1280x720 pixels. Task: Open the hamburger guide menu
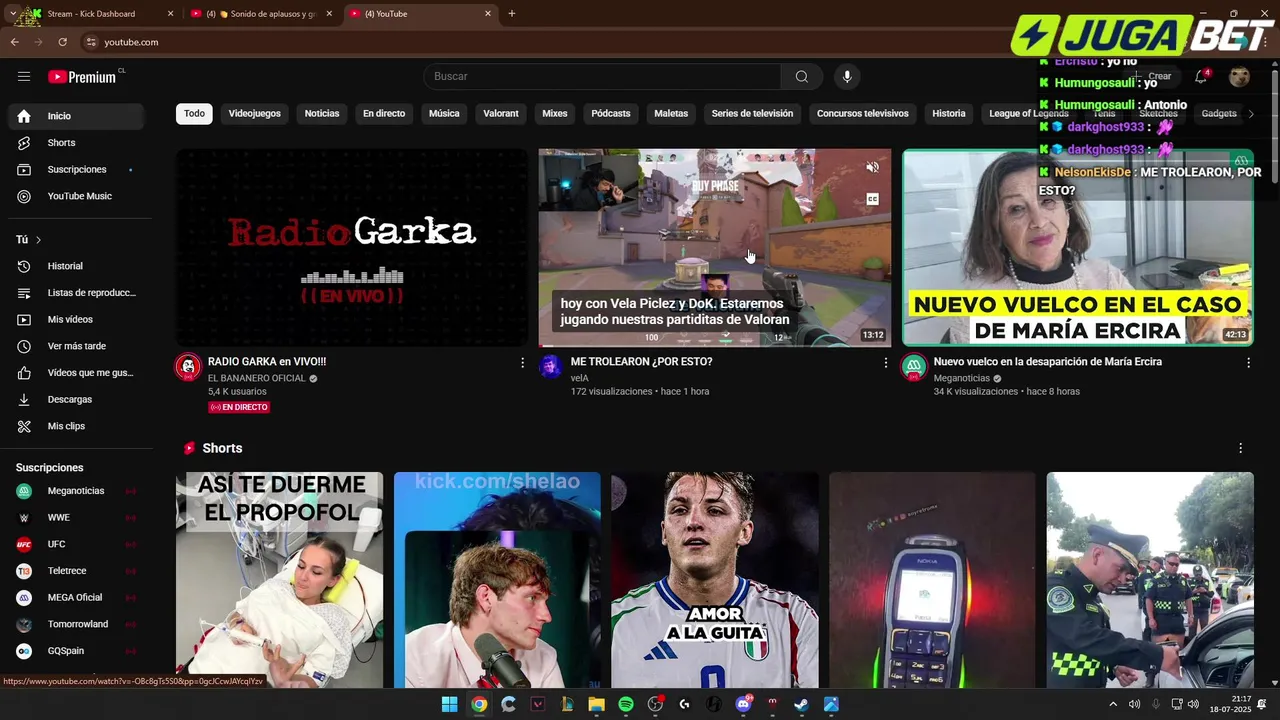24,76
